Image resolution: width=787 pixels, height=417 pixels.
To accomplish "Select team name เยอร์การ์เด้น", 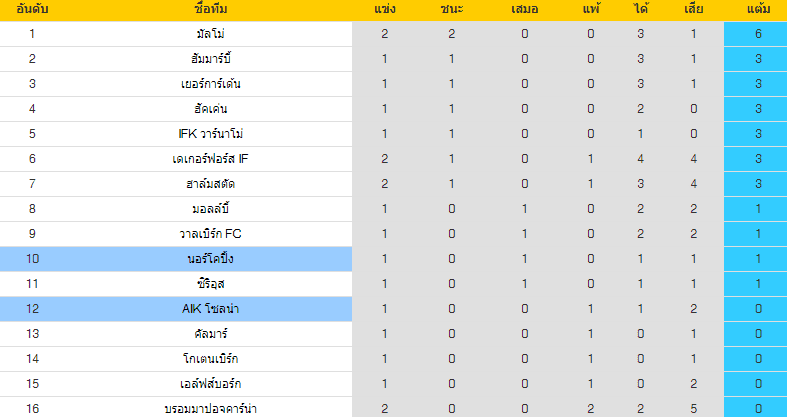I will point(211,84).
